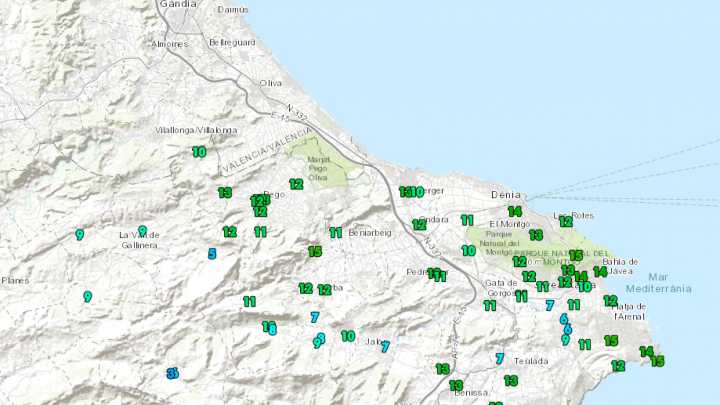Click the Gandia city label

(x=176, y=4)
